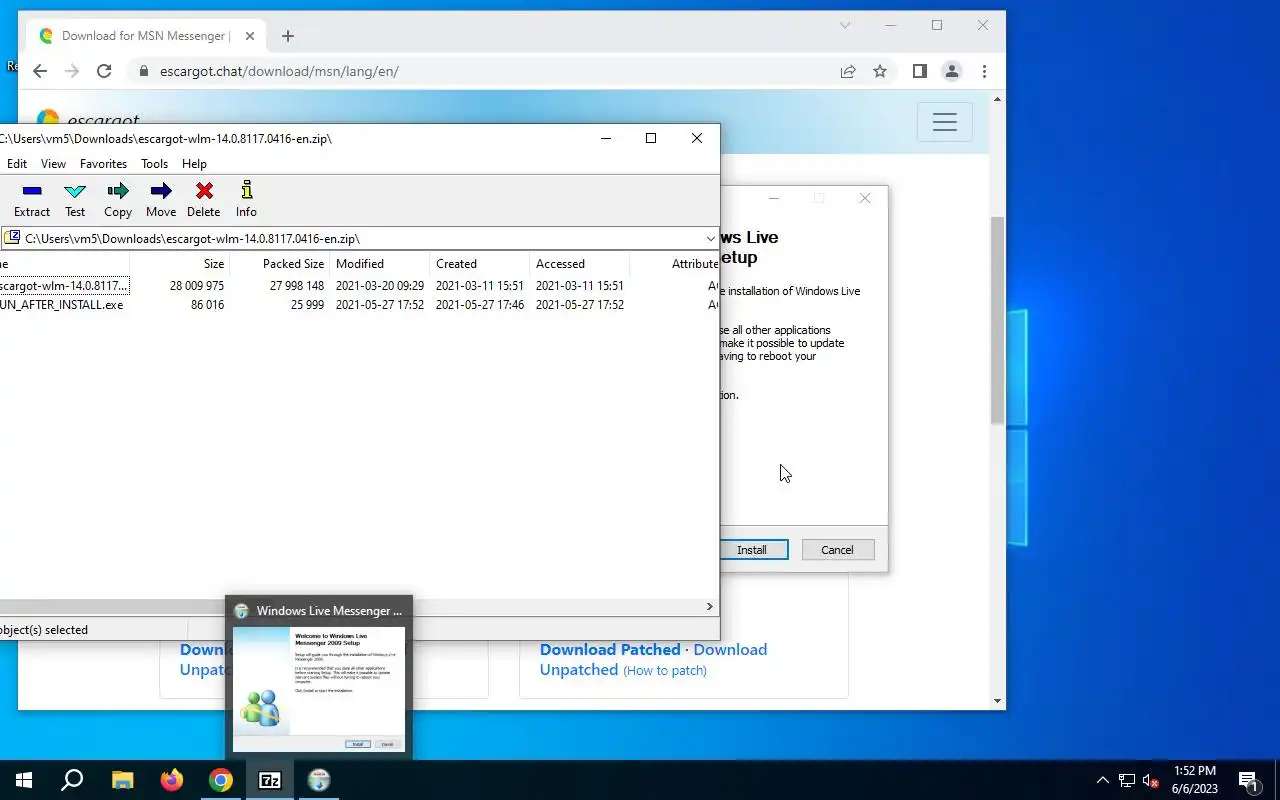Image resolution: width=1280 pixels, height=800 pixels.
Task: Click right arrow of 7-Zip horizontal scrollbar
Action: coord(709,607)
